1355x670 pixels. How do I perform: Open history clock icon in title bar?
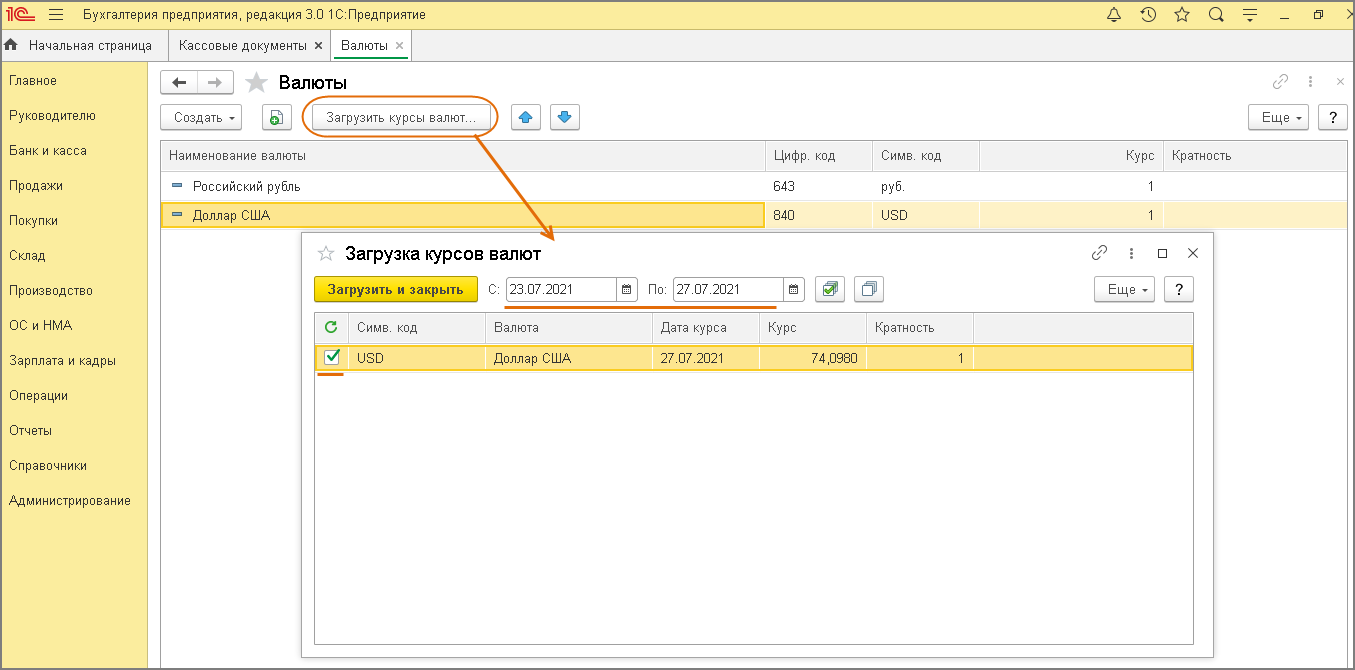(1148, 15)
